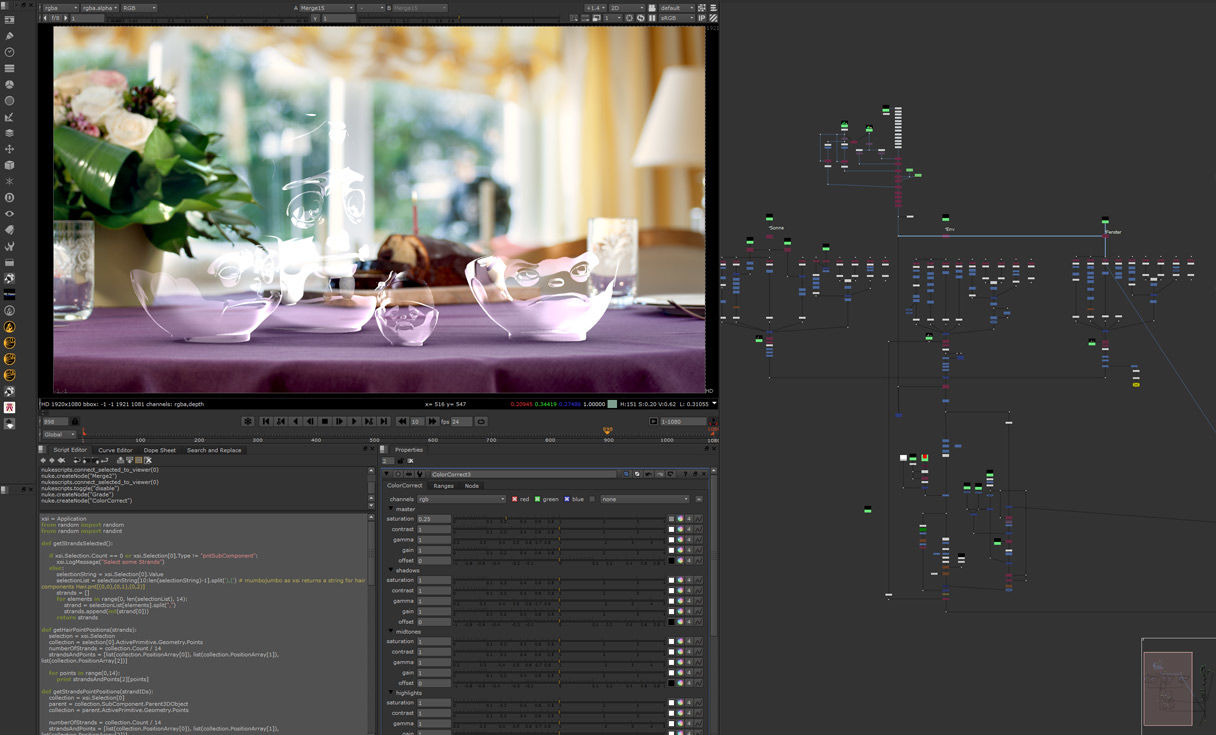Collapse the highlights section
This screenshot has width=1216, height=735.
(391, 692)
